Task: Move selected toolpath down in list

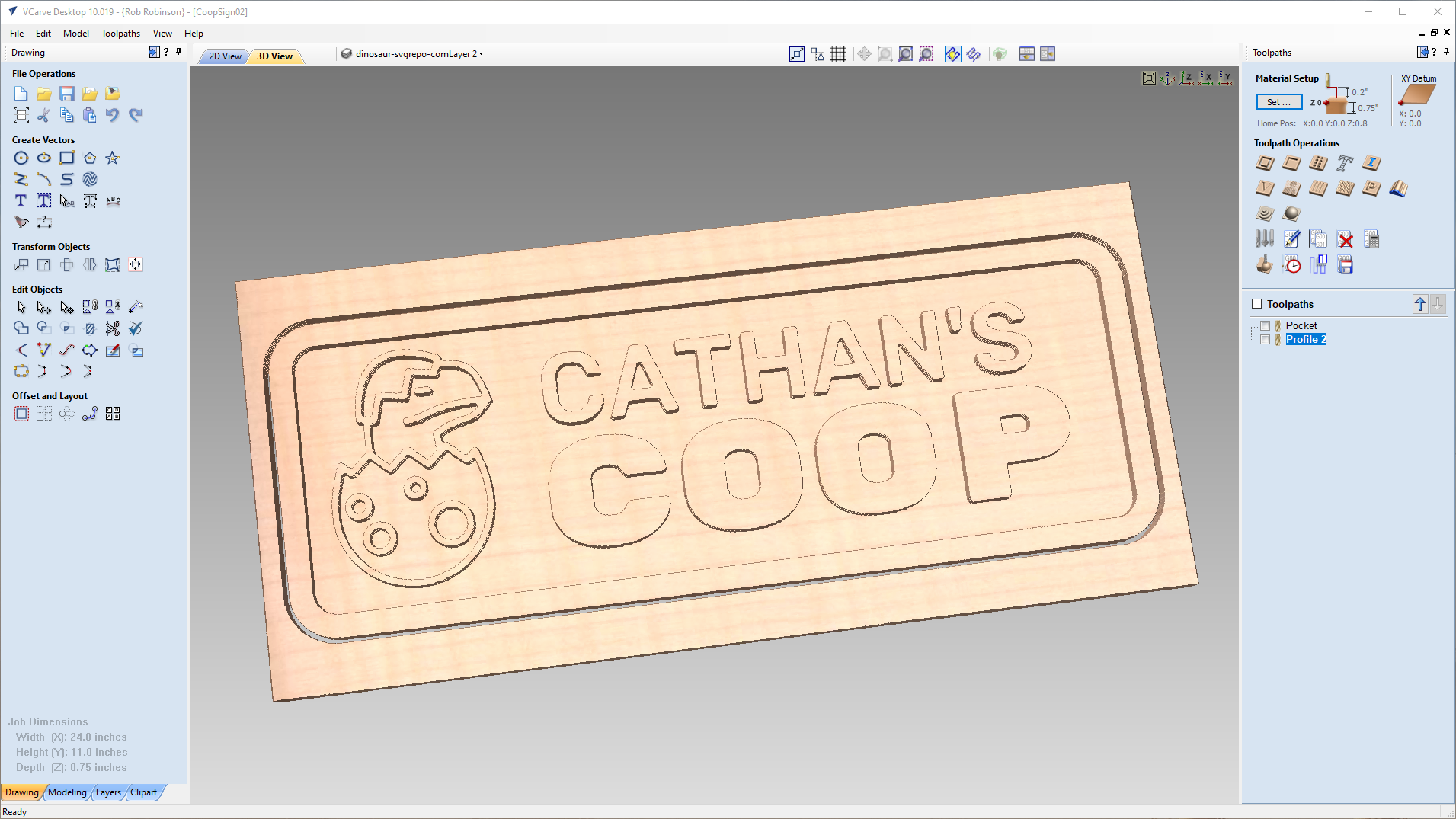Action: 1438,305
